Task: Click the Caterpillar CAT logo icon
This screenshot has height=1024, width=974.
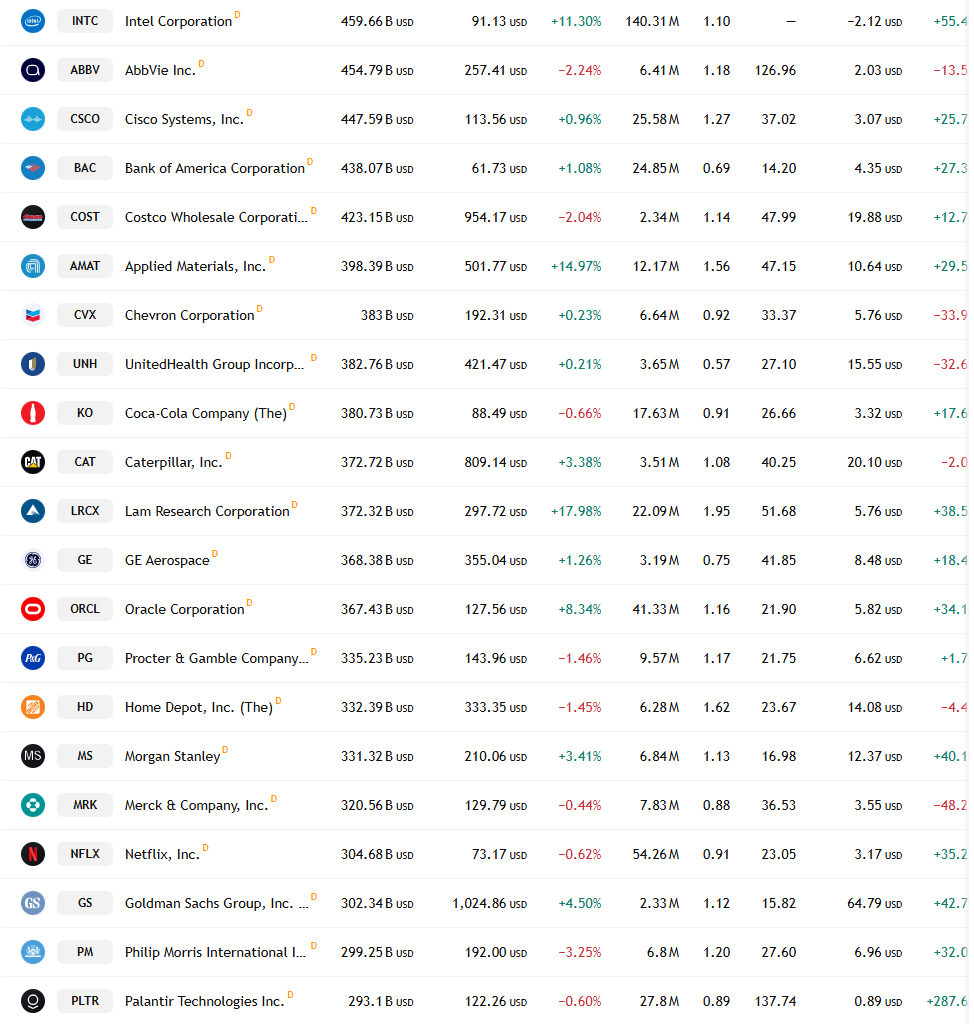Action: click(33, 462)
